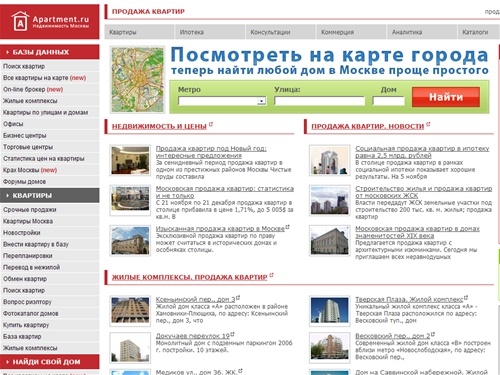Open the Фотокаталог домов link
The width and height of the screenshot is (500, 375).
pos(31,314)
